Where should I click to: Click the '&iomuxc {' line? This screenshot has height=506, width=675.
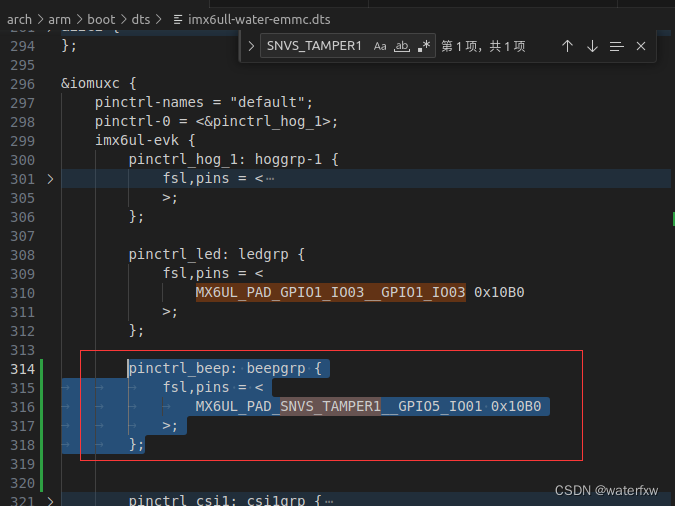click(99, 83)
